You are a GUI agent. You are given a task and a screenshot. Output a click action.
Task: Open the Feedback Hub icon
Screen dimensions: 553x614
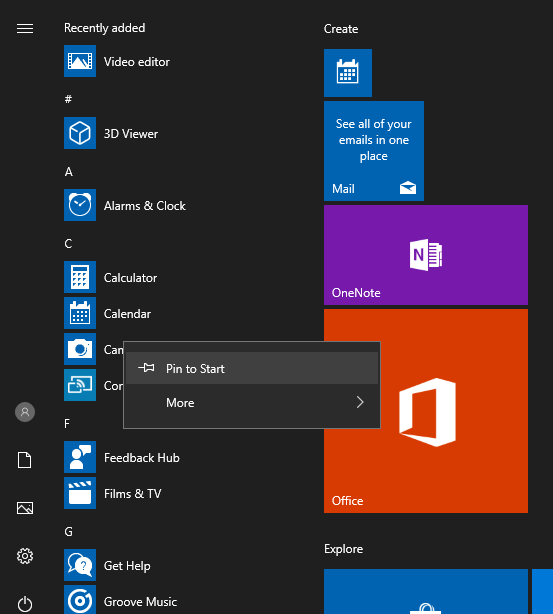coord(80,457)
